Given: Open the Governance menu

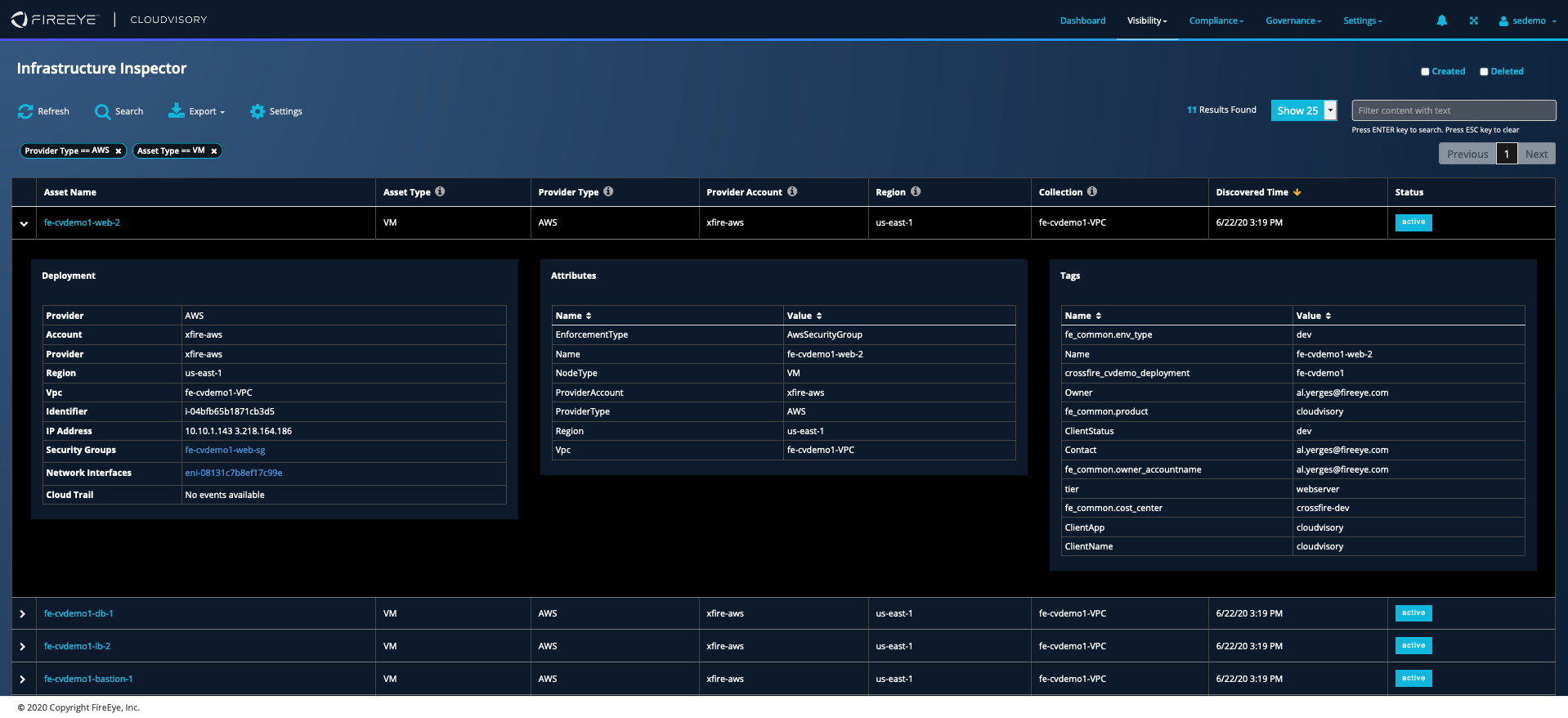Looking at the screenshot, I should click(1292, 21).
